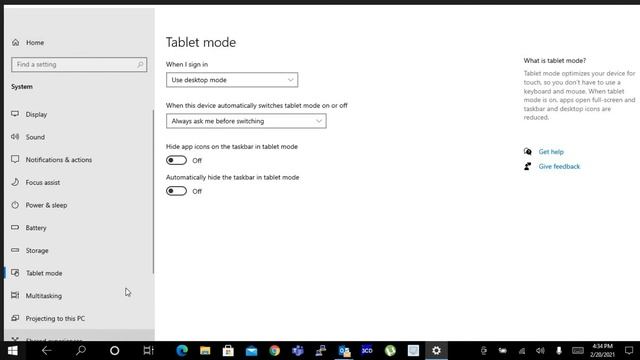This screenshot has height=360, width=640.
Task: Click the Projecting to this PC icon
Action: 15,318
